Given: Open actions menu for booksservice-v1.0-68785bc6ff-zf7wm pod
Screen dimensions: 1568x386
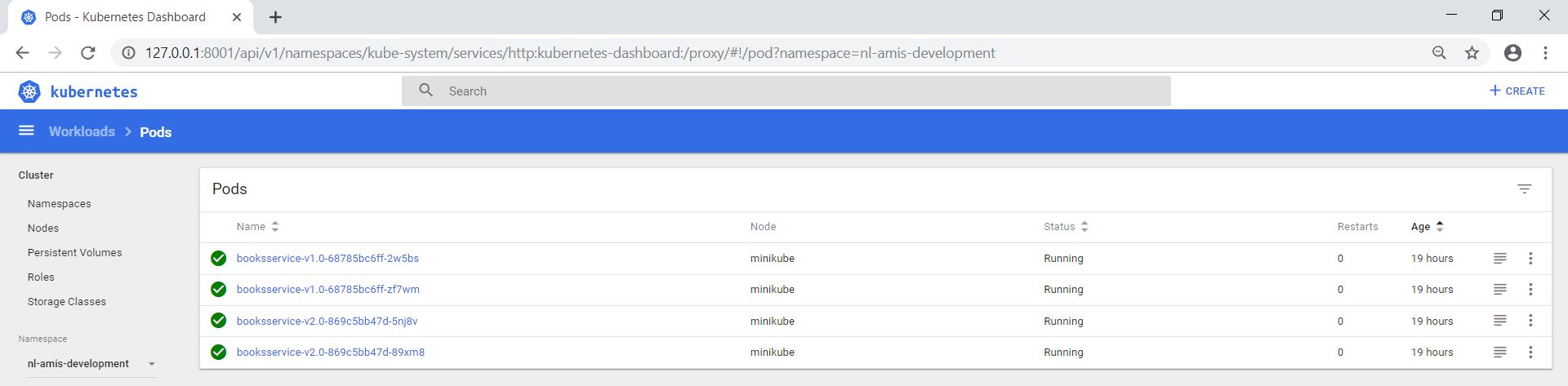Looking at the screenshot, I should 1530,289.
